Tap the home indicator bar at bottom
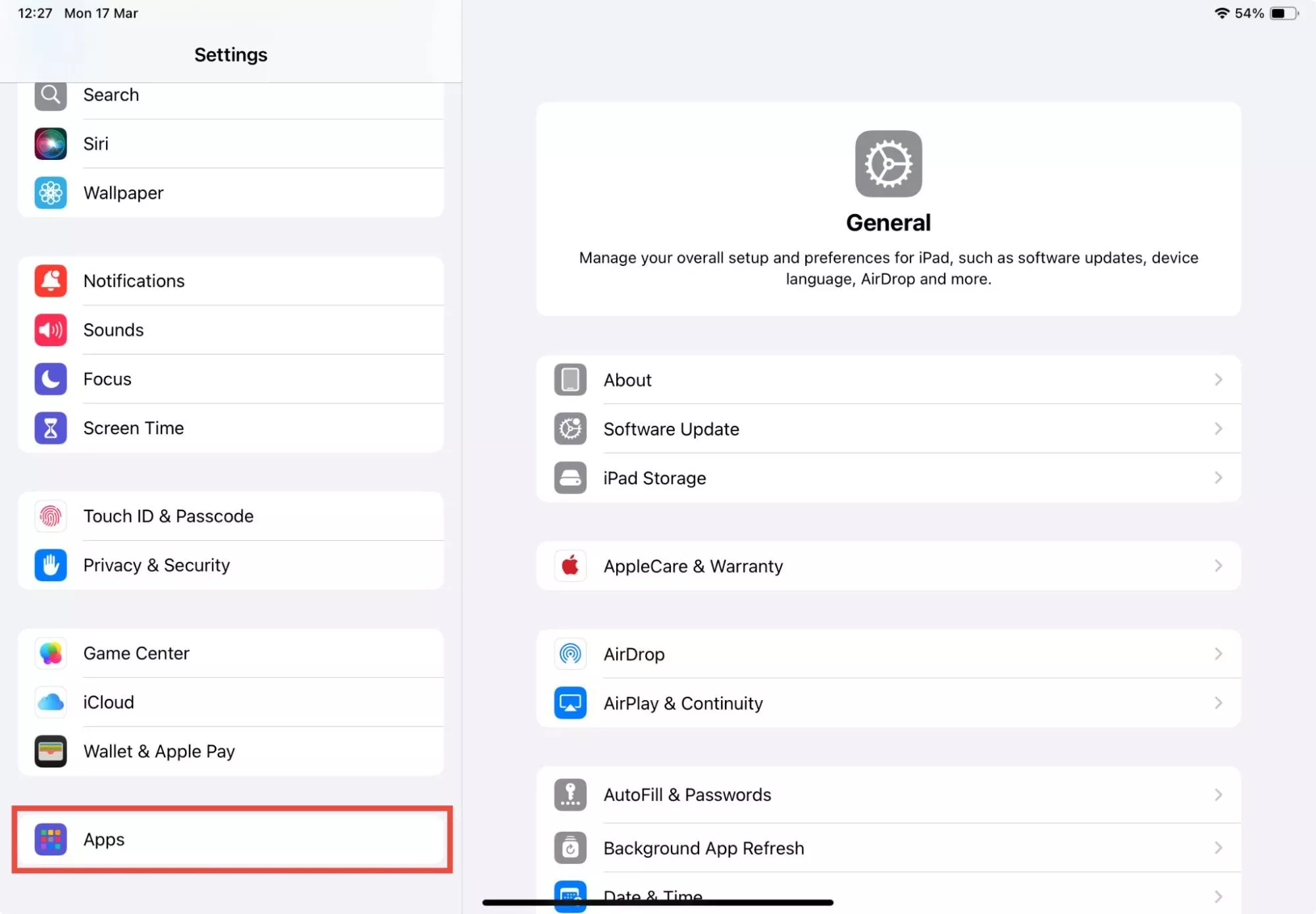Screen dimensions: 1316x914 (x=658, y=903)
